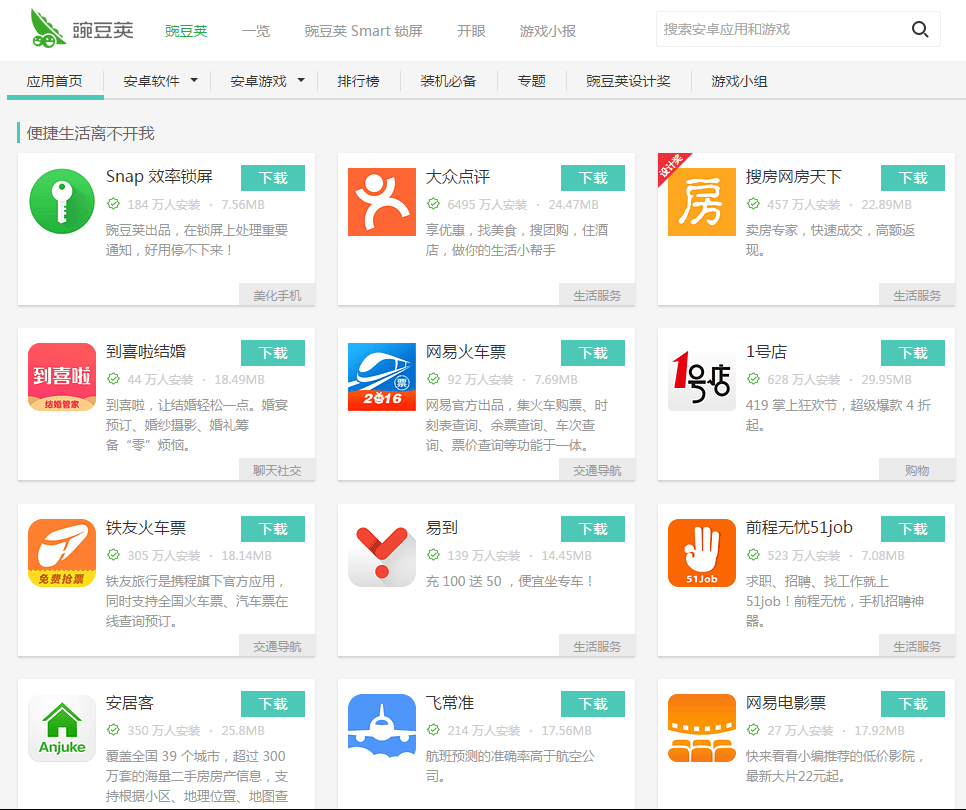Screen dimensions: 966x810
Task: Click verified badge beside 350 万人安装
Action: (x=113, y=730)
